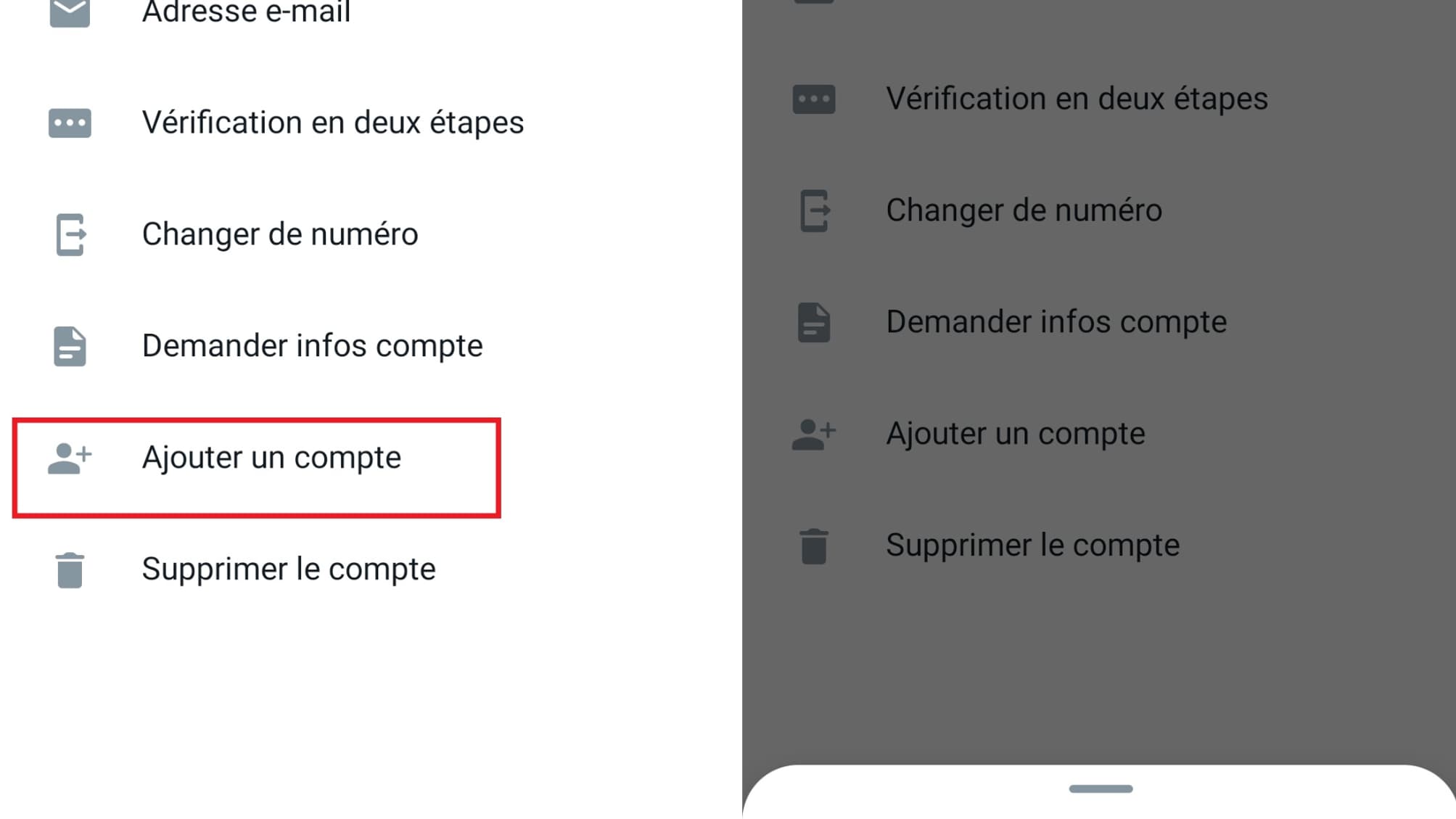Tap dimmed trash icon in right panel
The height and width of the screenshot is (819, 1456).
click(x=814, y=546)
